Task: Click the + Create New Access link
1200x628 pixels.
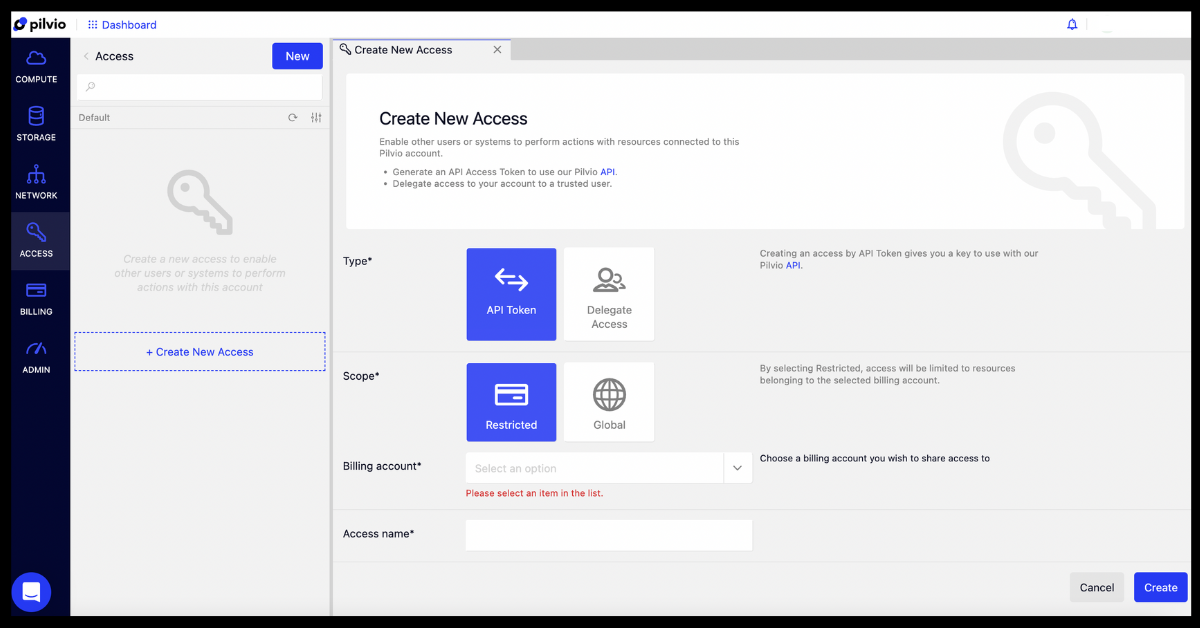Action: [200, 352]
